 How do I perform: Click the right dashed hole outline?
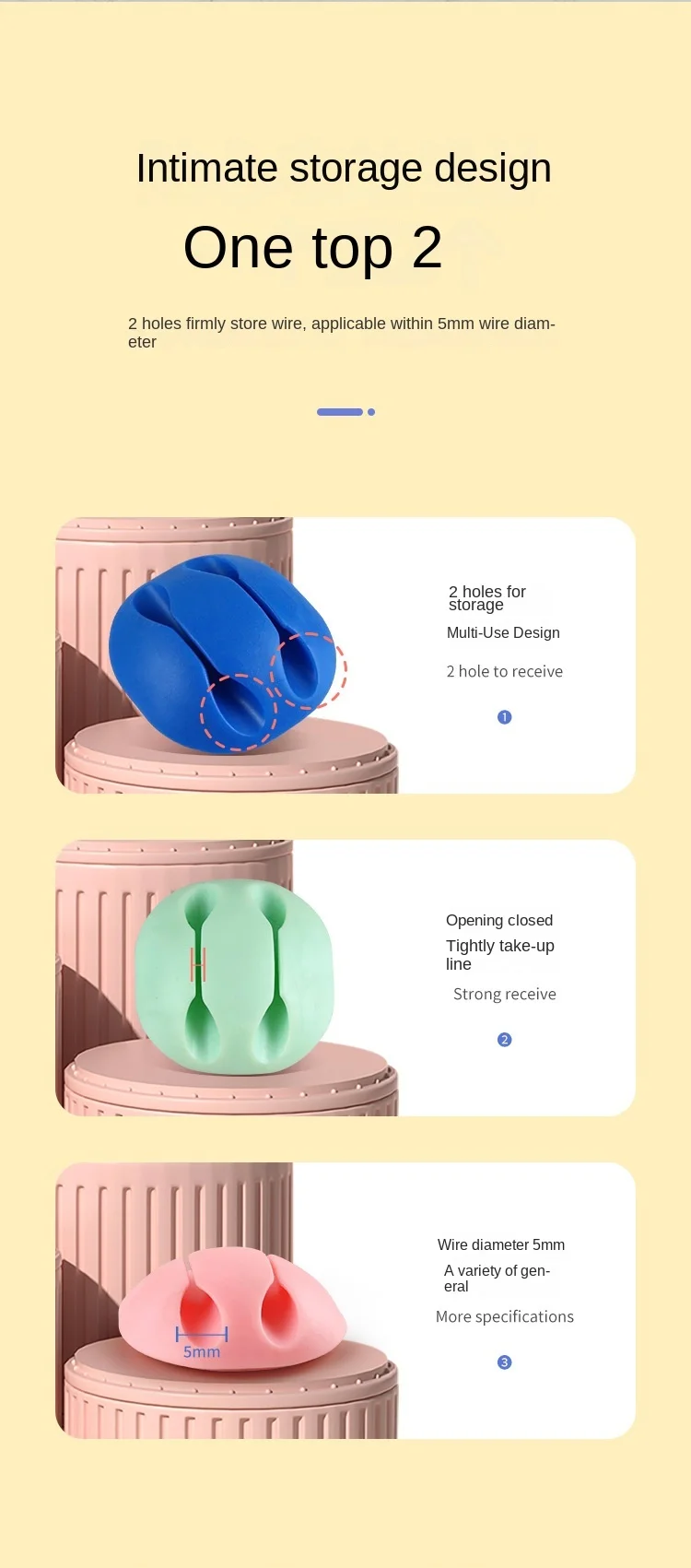coord(309,670)
